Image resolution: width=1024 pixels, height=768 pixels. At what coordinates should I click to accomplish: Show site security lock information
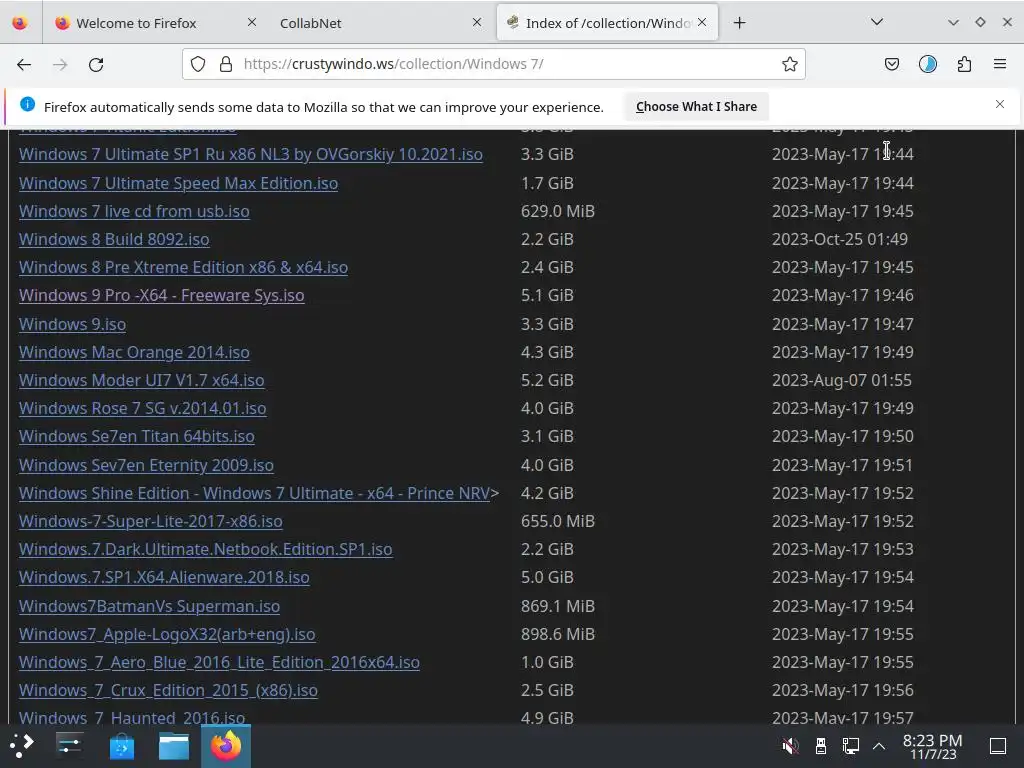click(226, 64)
